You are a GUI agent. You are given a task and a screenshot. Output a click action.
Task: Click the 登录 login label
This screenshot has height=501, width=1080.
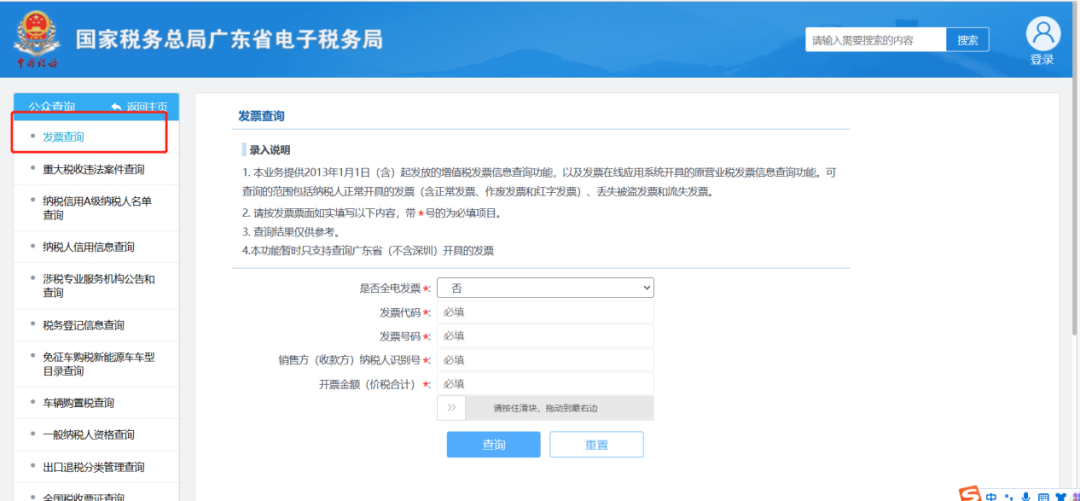tap(1042, 60)
